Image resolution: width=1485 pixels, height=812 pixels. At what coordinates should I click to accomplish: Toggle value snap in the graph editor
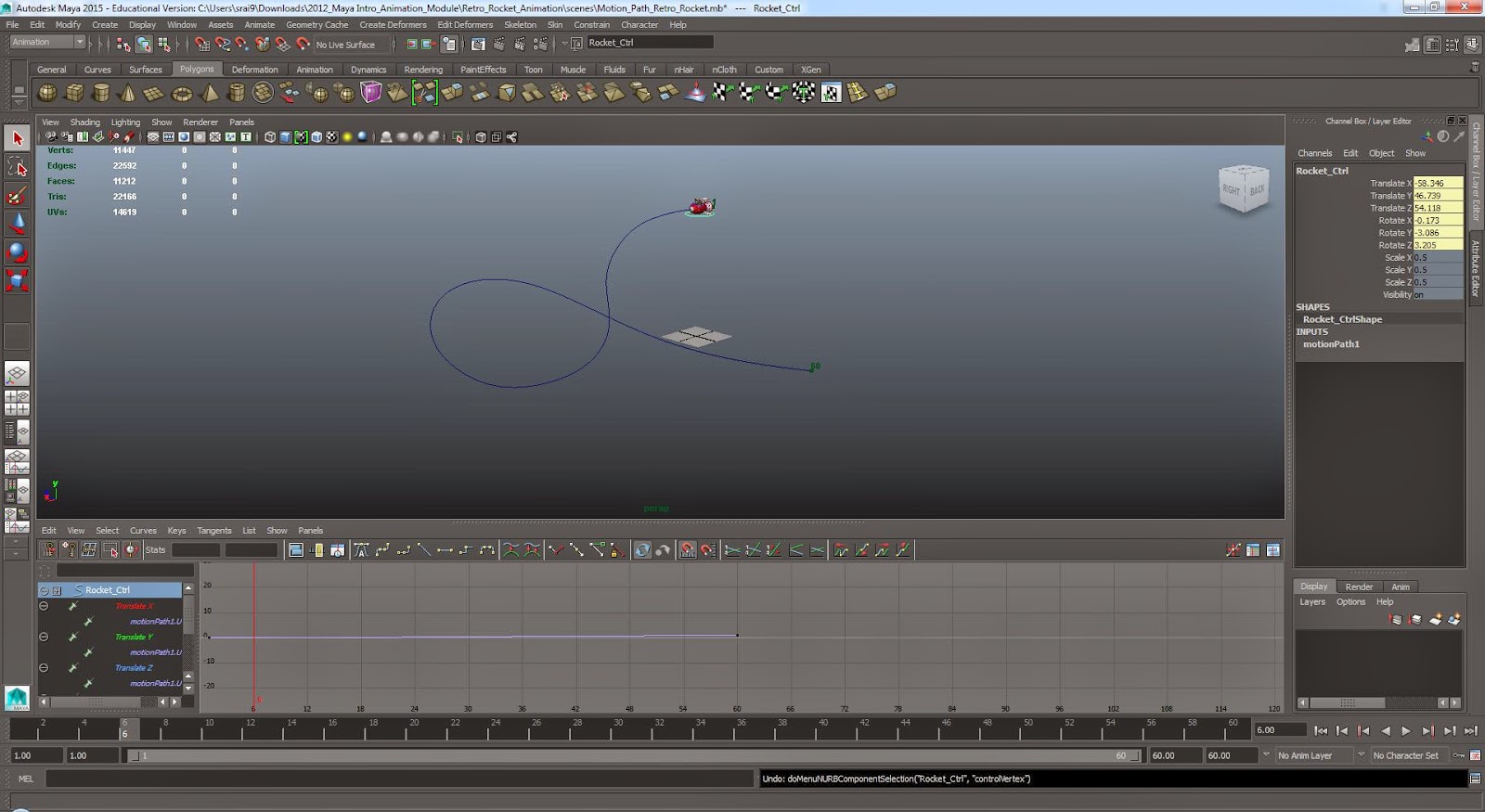[708, 550]
